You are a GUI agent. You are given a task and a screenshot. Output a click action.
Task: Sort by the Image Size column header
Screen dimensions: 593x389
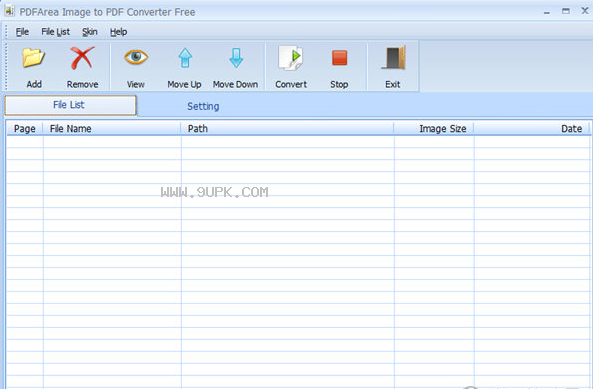[x=434, y=129]
